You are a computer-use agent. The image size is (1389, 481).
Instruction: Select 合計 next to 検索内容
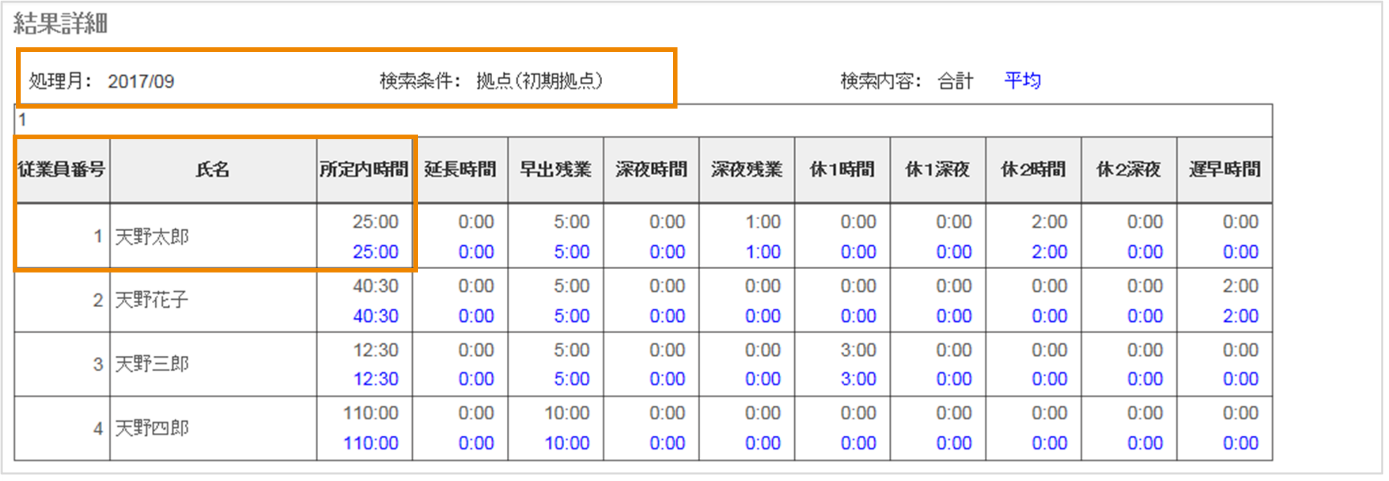tap(955, 81)
